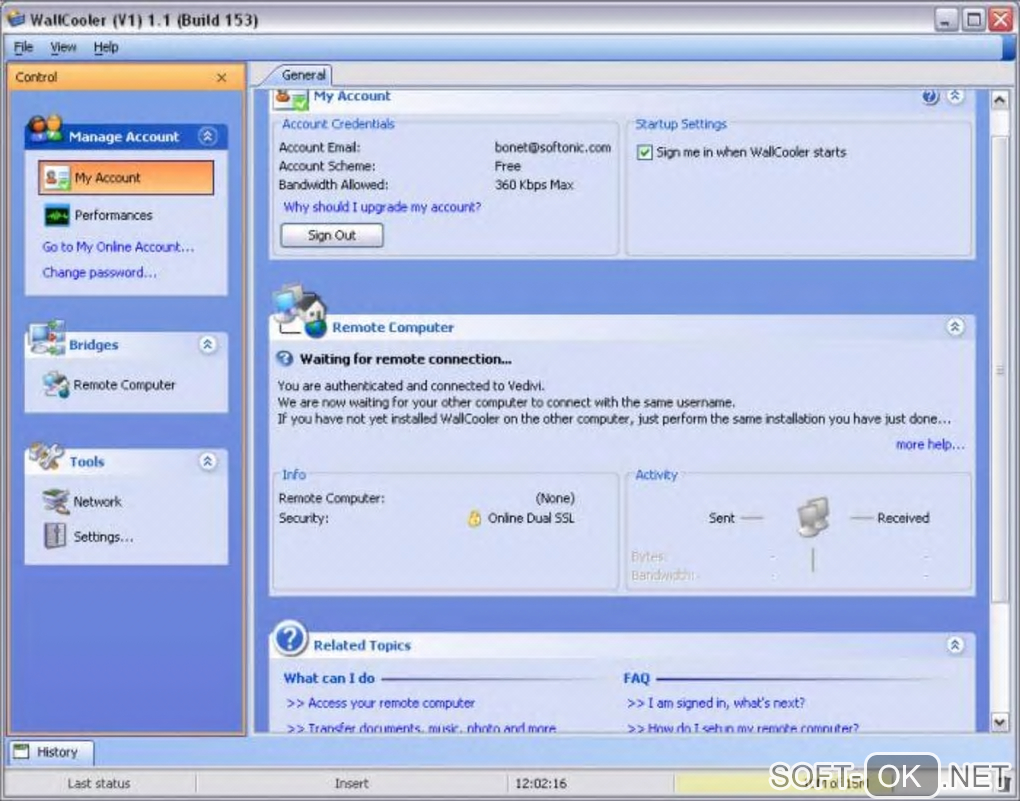1020x801 pixels.
Task: Click the Bridges computers icon
Action: [47, 337]
